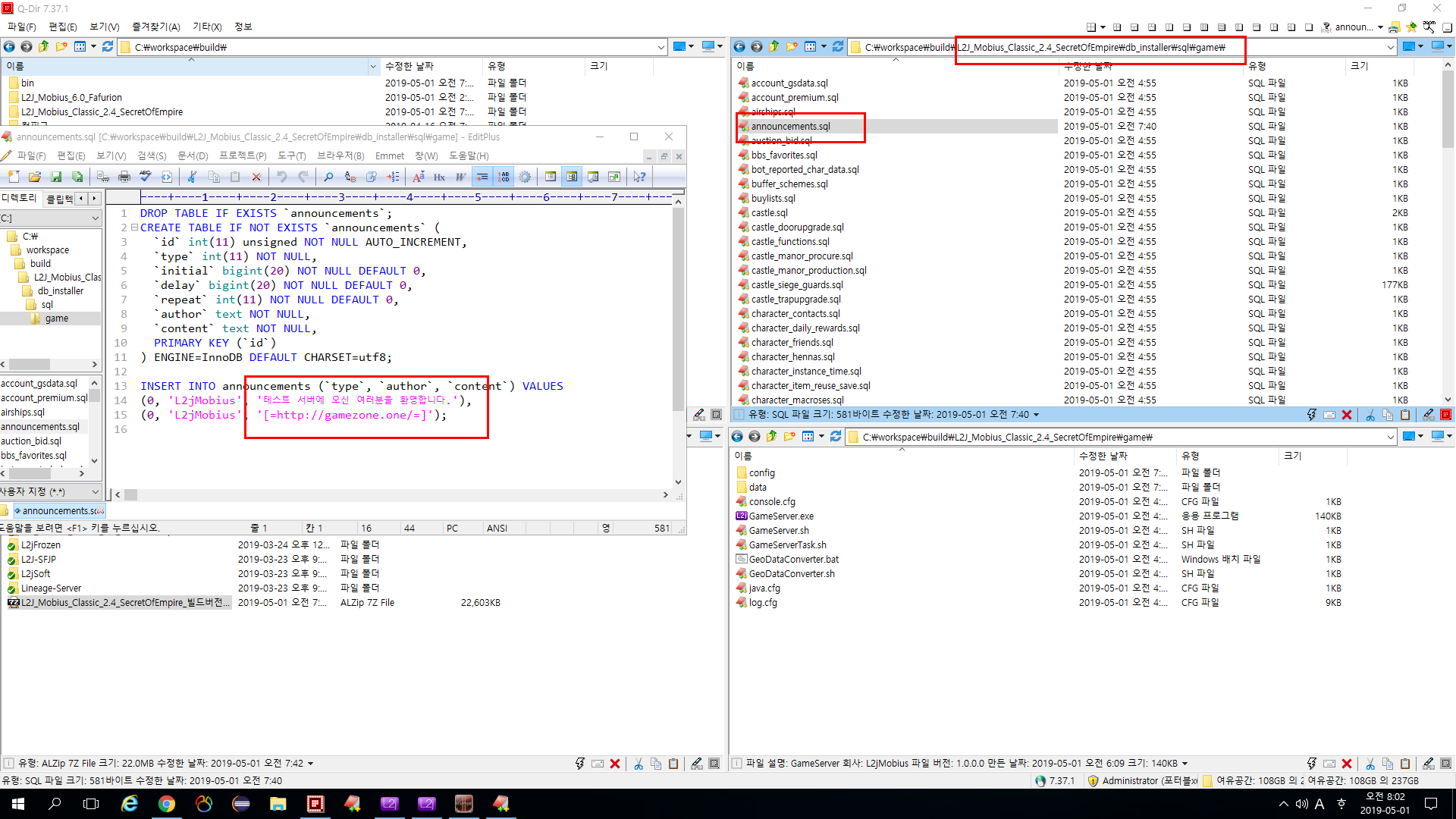Open the drive C: dropdown in EditPlus directory panel

96,218
